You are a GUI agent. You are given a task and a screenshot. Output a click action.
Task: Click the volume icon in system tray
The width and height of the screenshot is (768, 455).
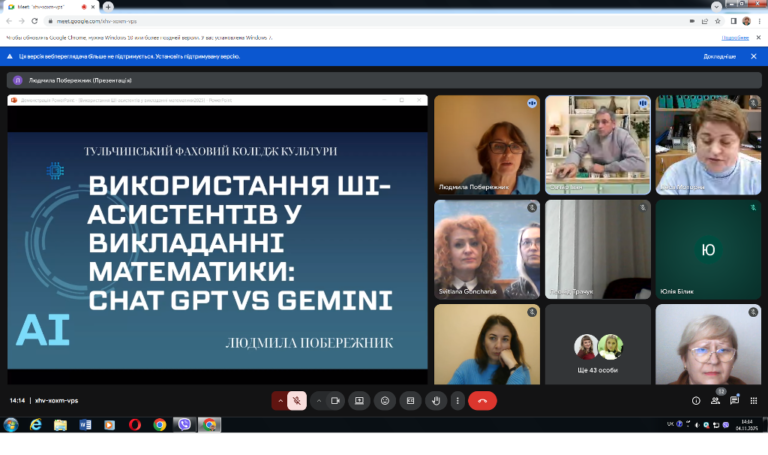point(697,425)
